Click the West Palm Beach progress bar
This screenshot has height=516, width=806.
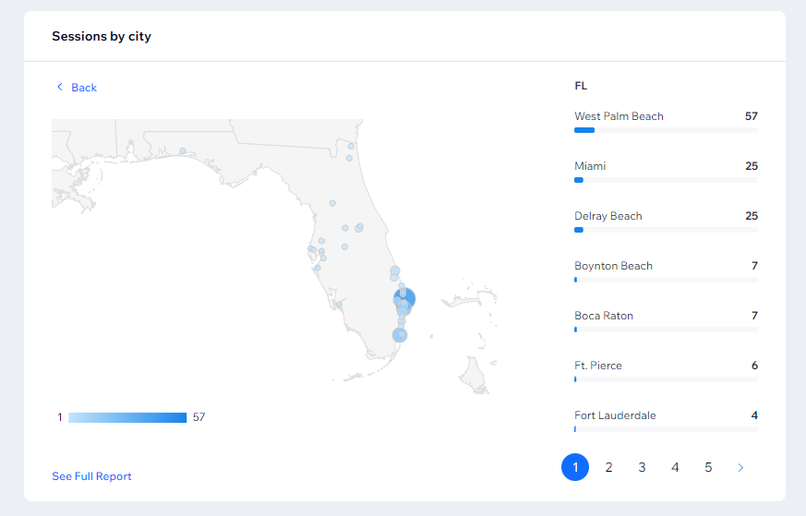pos(666,130)
